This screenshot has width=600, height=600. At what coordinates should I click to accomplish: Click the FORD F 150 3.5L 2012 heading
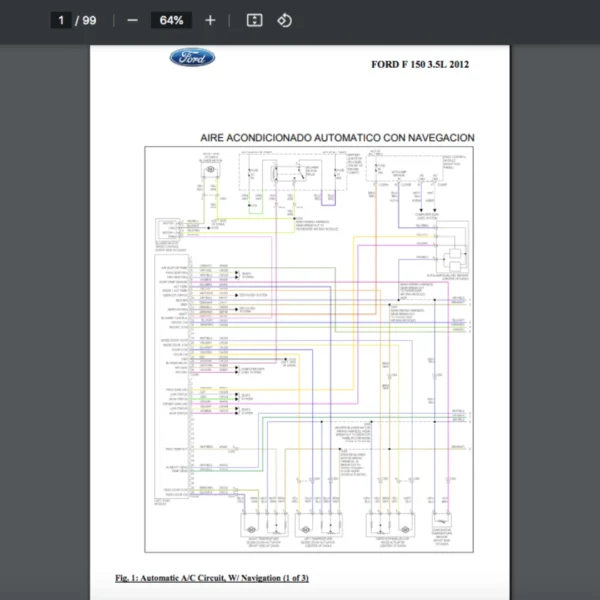coord(420,65)
